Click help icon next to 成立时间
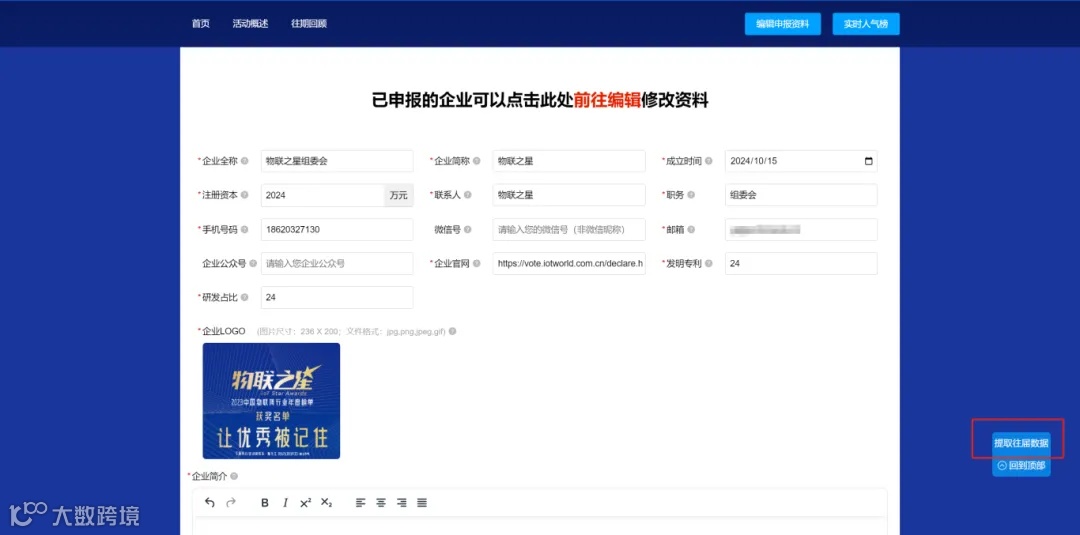 click(709, 161)
